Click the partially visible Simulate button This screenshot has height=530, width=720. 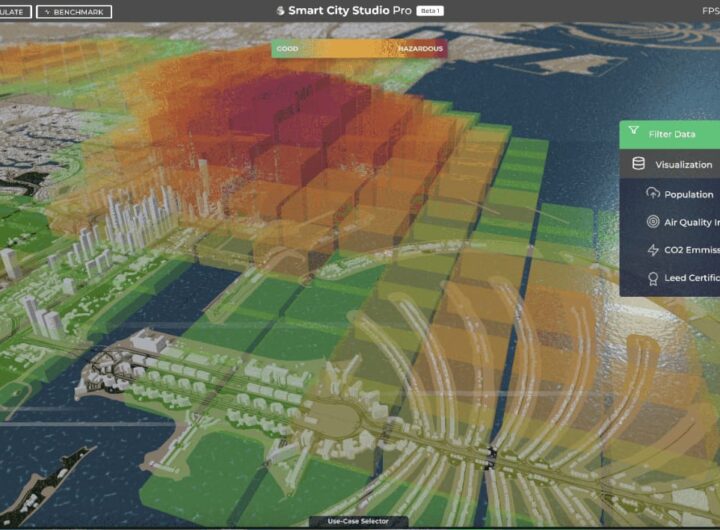pos(15,12)
